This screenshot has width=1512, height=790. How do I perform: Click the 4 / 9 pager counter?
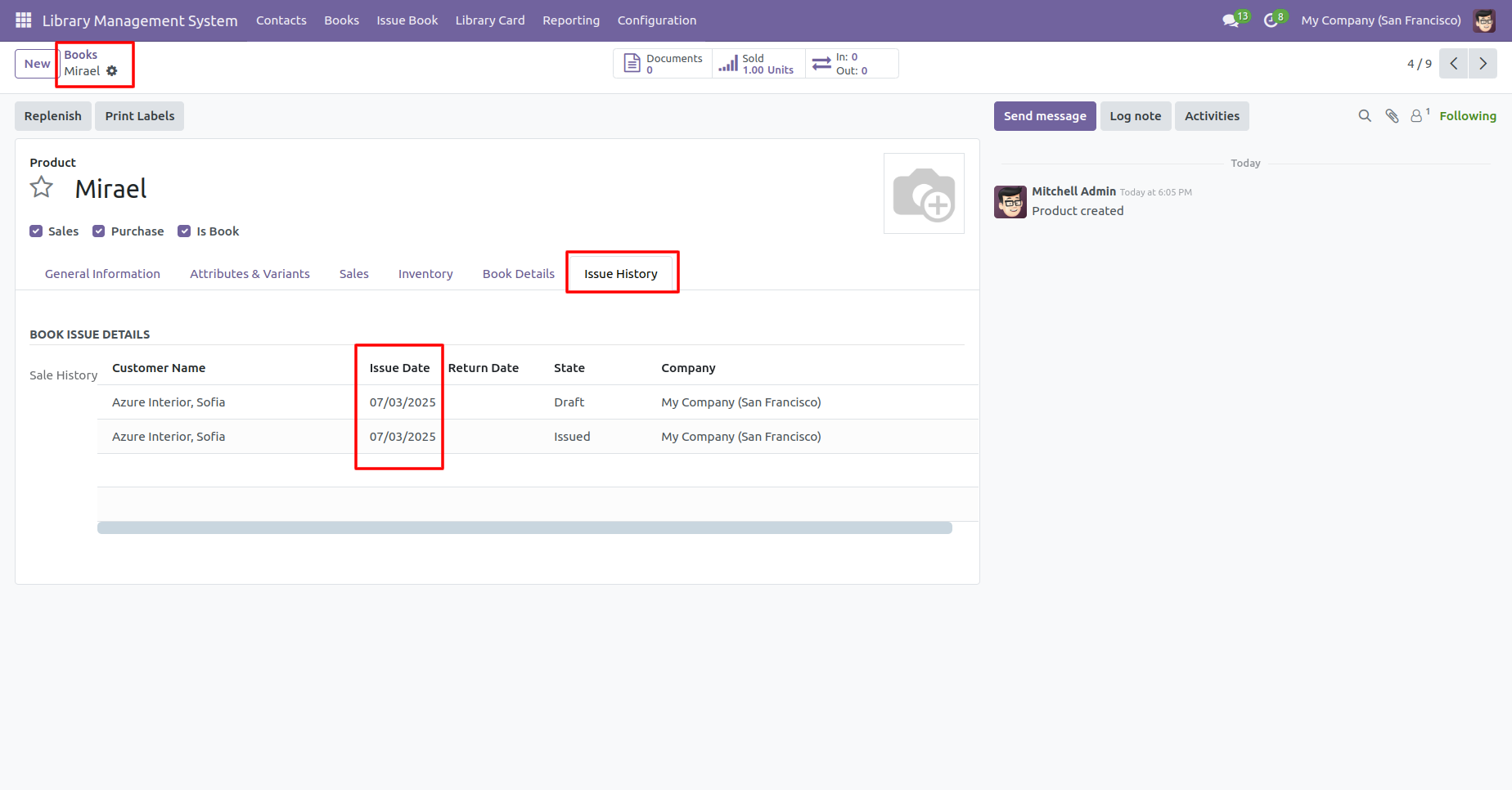1420,64
